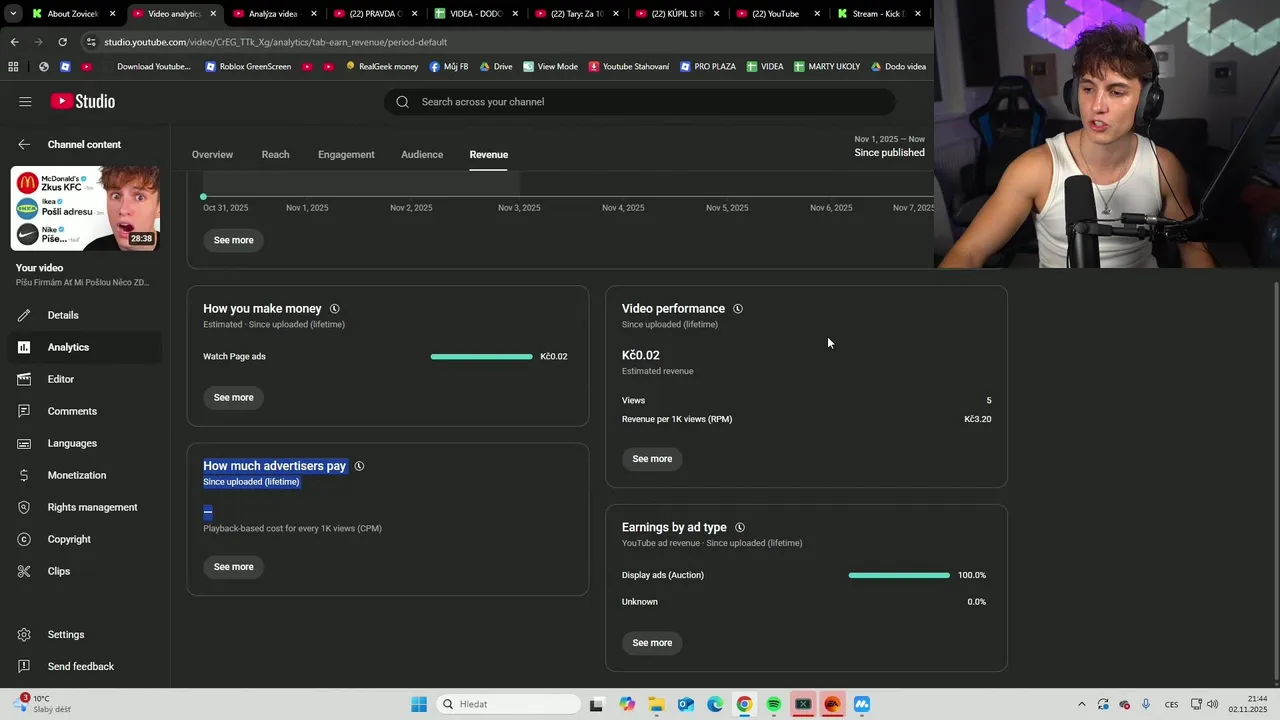This screenshot has height=720, width=1280.
Task: Click Chrome back navigation arrow
Action: [14, 42]
